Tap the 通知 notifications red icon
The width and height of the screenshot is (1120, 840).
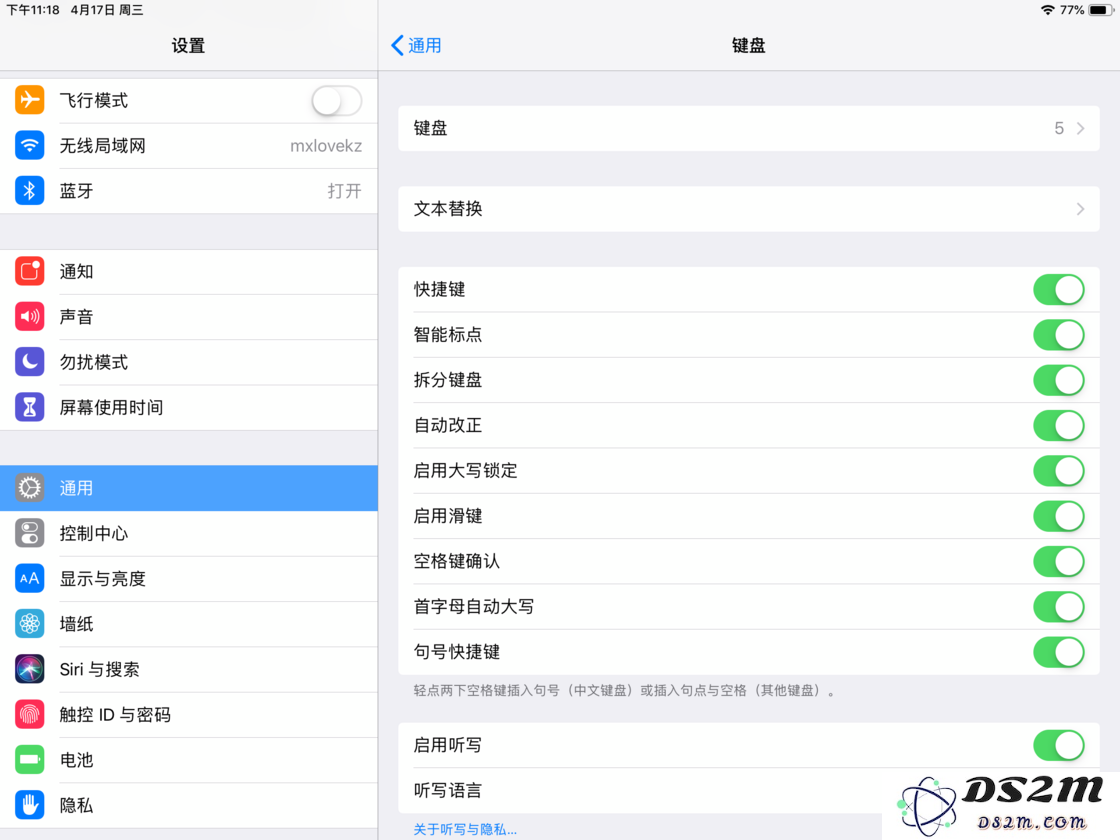coord(29,271)
